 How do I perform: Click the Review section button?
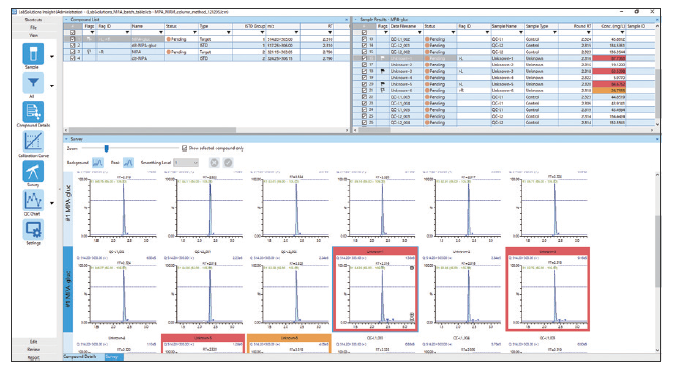coord(33,349)
